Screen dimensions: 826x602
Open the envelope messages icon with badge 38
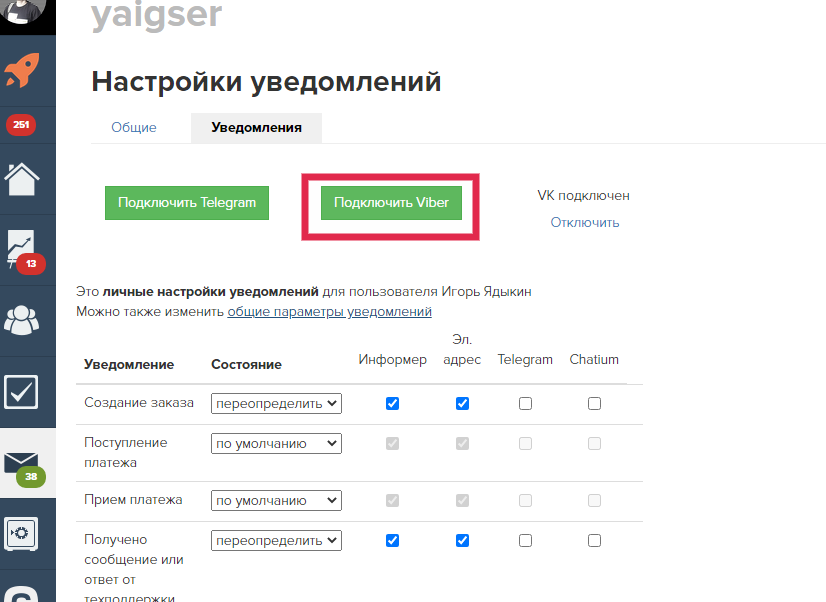point(24,468)
